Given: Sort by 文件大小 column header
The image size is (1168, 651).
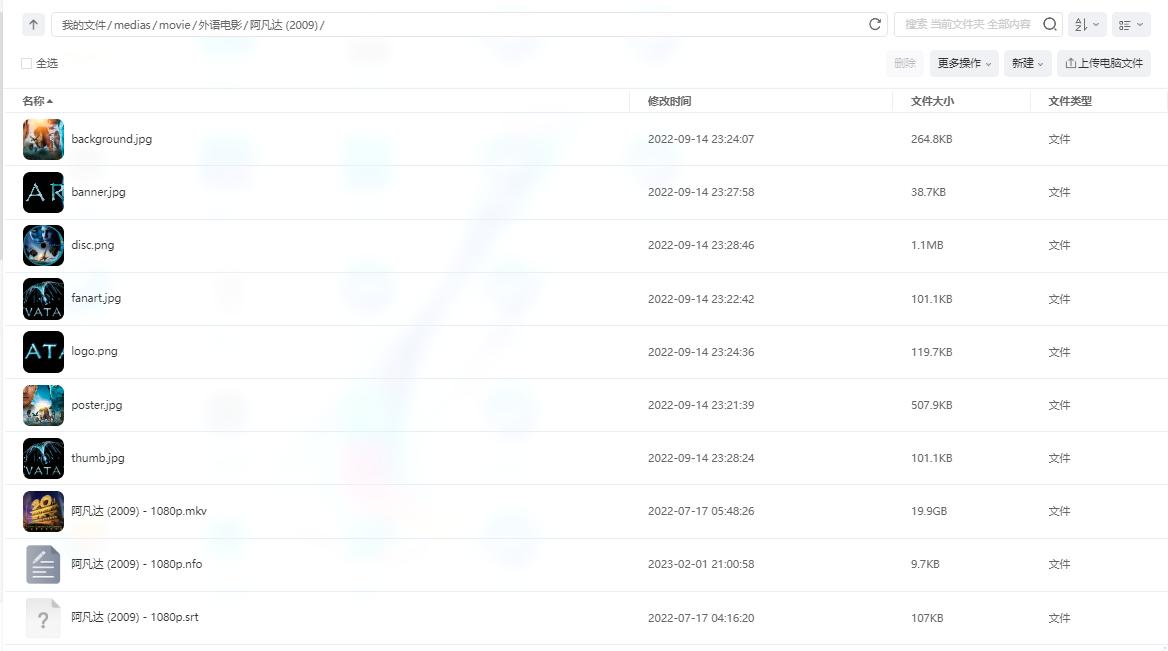Looking at the screenshot, I should tap(932, 101).
